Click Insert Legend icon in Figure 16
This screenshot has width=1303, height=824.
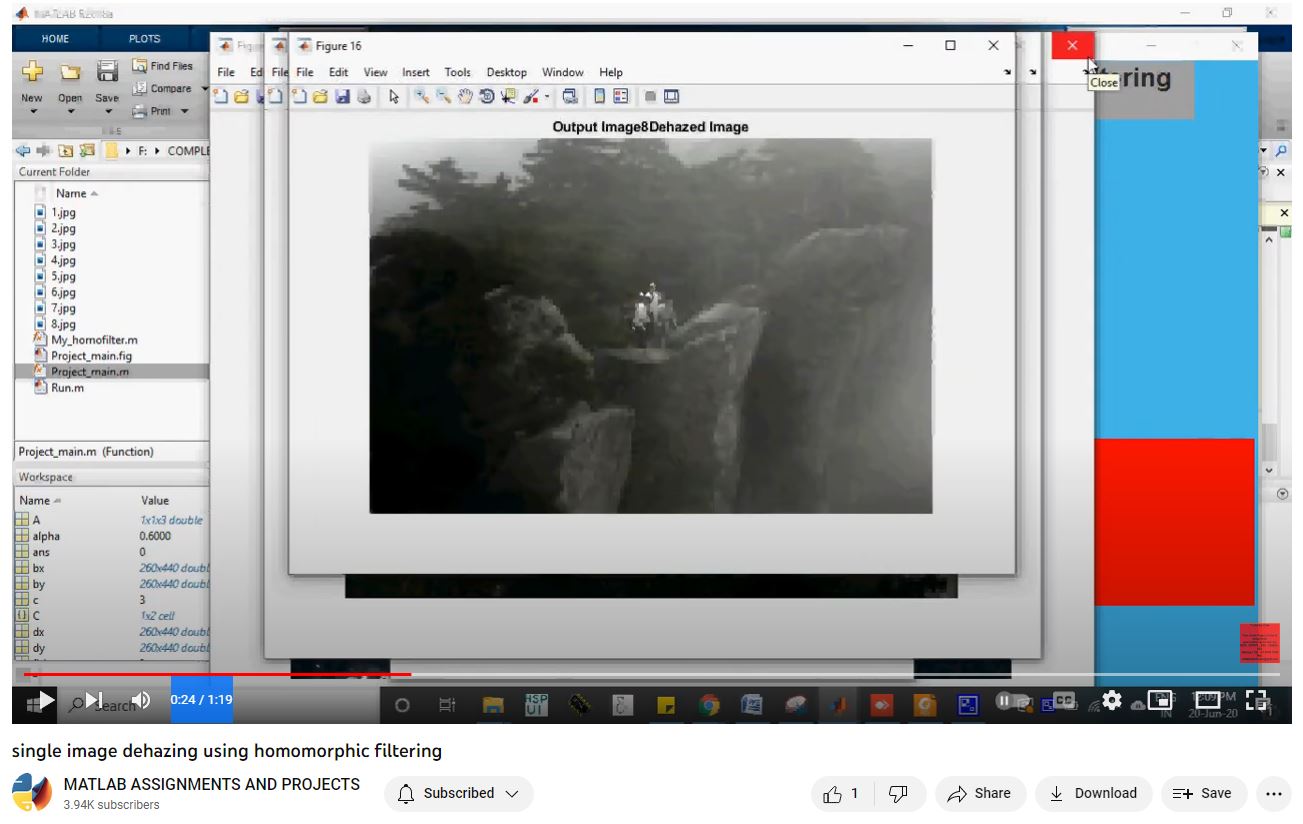pos(621,96)
